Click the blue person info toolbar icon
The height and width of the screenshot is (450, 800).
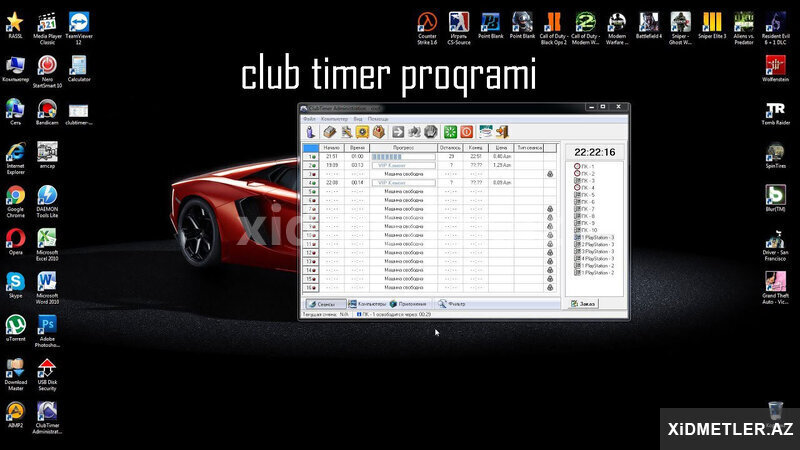310,132
